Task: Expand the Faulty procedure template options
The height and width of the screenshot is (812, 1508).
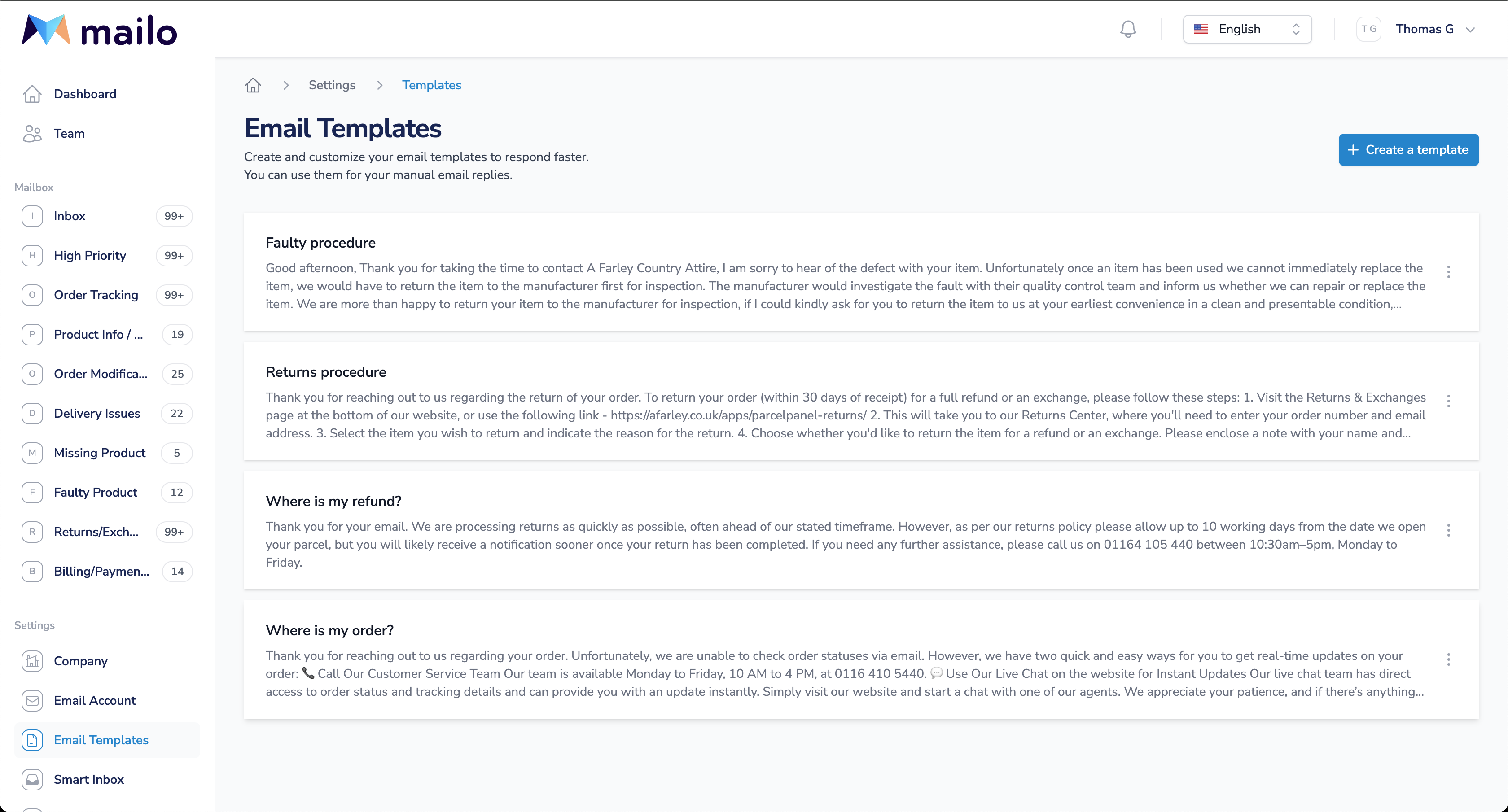Action: 1449,272
